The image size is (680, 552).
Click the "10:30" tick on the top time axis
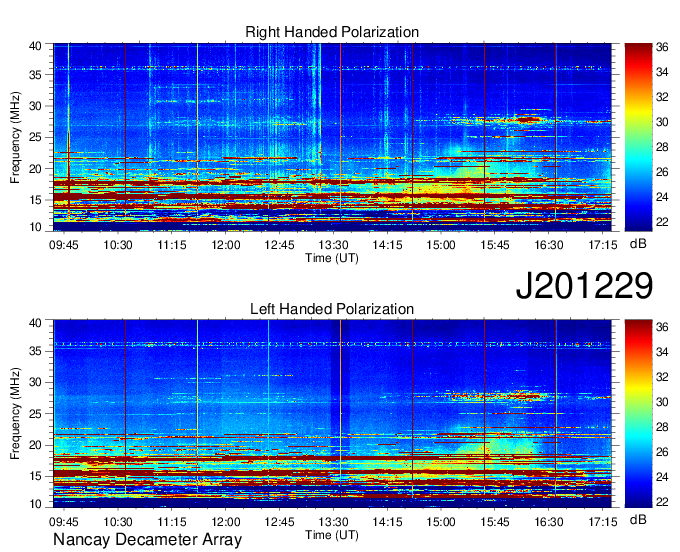[118, 245]
